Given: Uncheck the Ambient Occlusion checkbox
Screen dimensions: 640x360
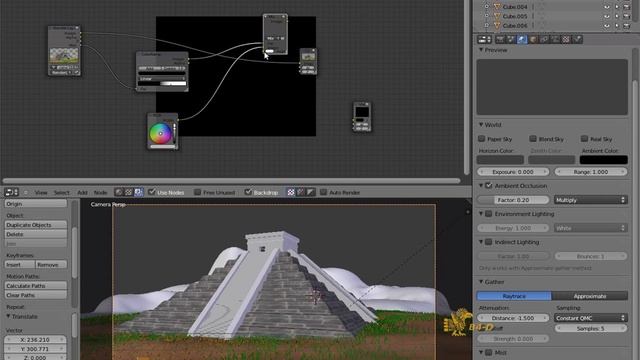Looking at the screenshot, I should point(489,185).
